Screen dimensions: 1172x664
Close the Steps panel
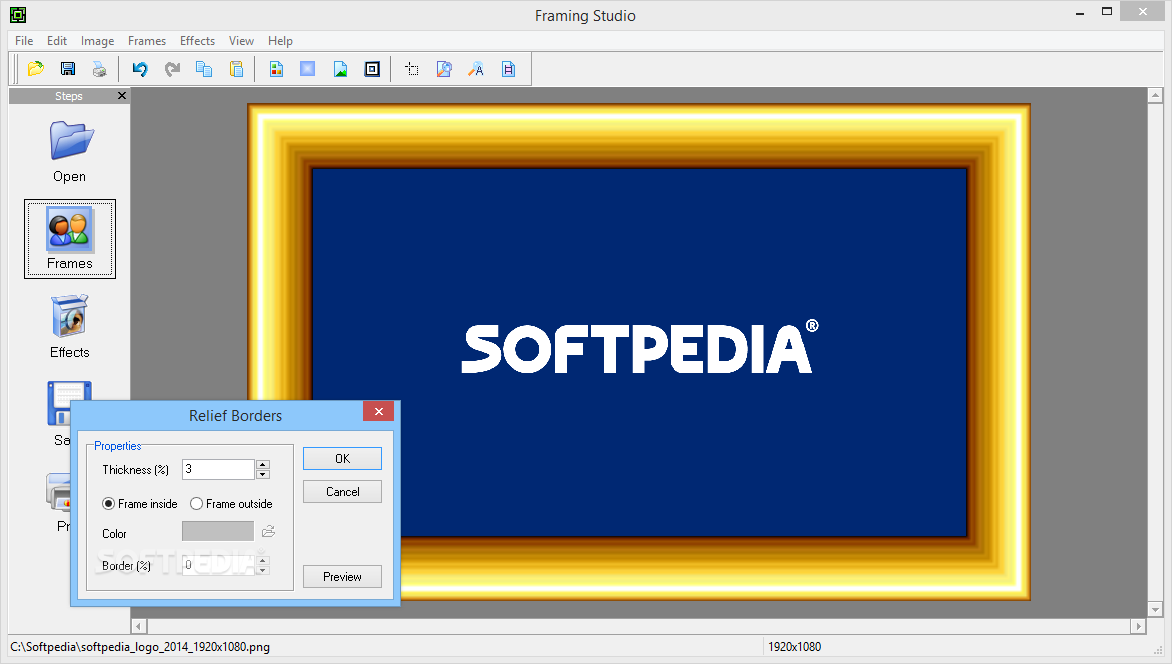point(122,96)
